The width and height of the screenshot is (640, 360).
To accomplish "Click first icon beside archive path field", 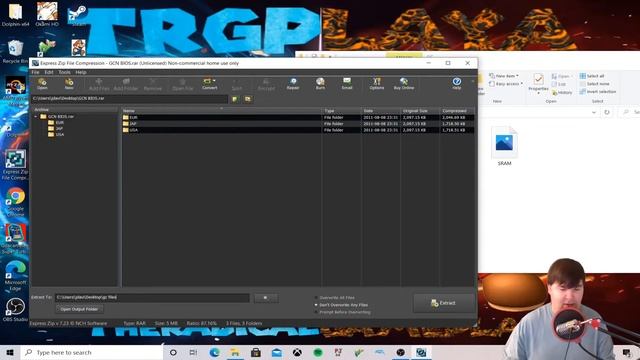I will [x=235, y=99].
